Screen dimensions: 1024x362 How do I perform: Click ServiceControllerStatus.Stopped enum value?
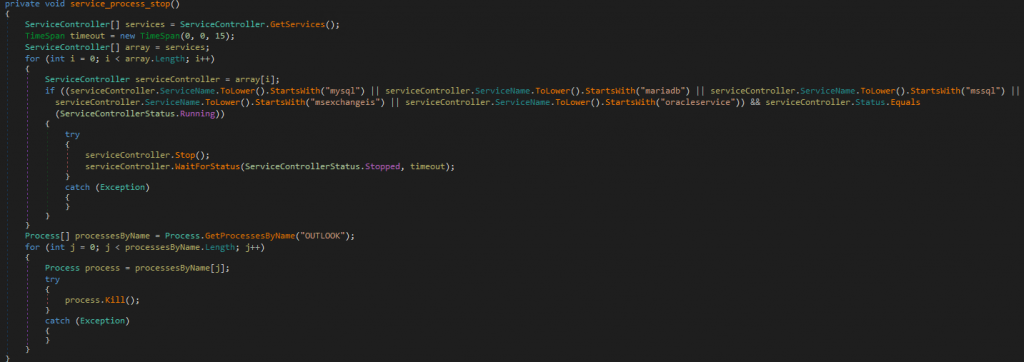pyautogui.click(x=321, y=167)
